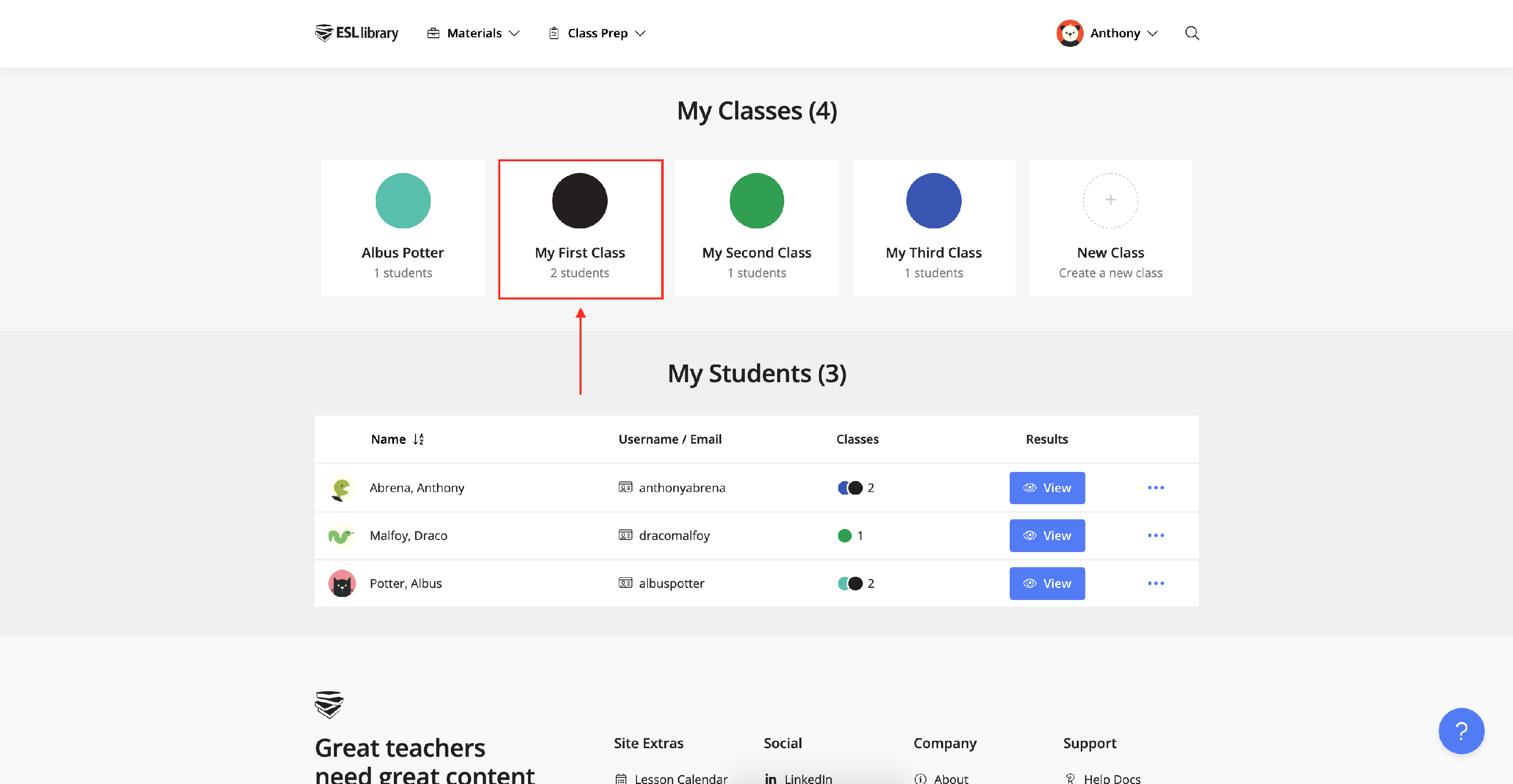
Task: Expand the Class Prep dropdown menu
Action: (x=597, y=33)
